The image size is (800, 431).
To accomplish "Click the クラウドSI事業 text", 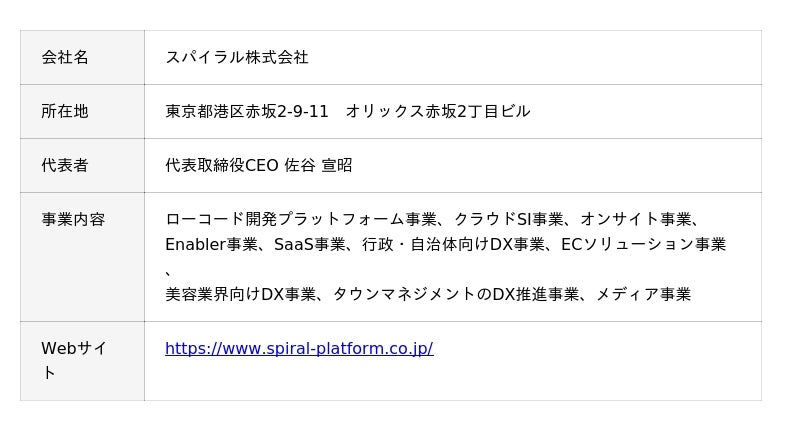I will pos(508,220).
